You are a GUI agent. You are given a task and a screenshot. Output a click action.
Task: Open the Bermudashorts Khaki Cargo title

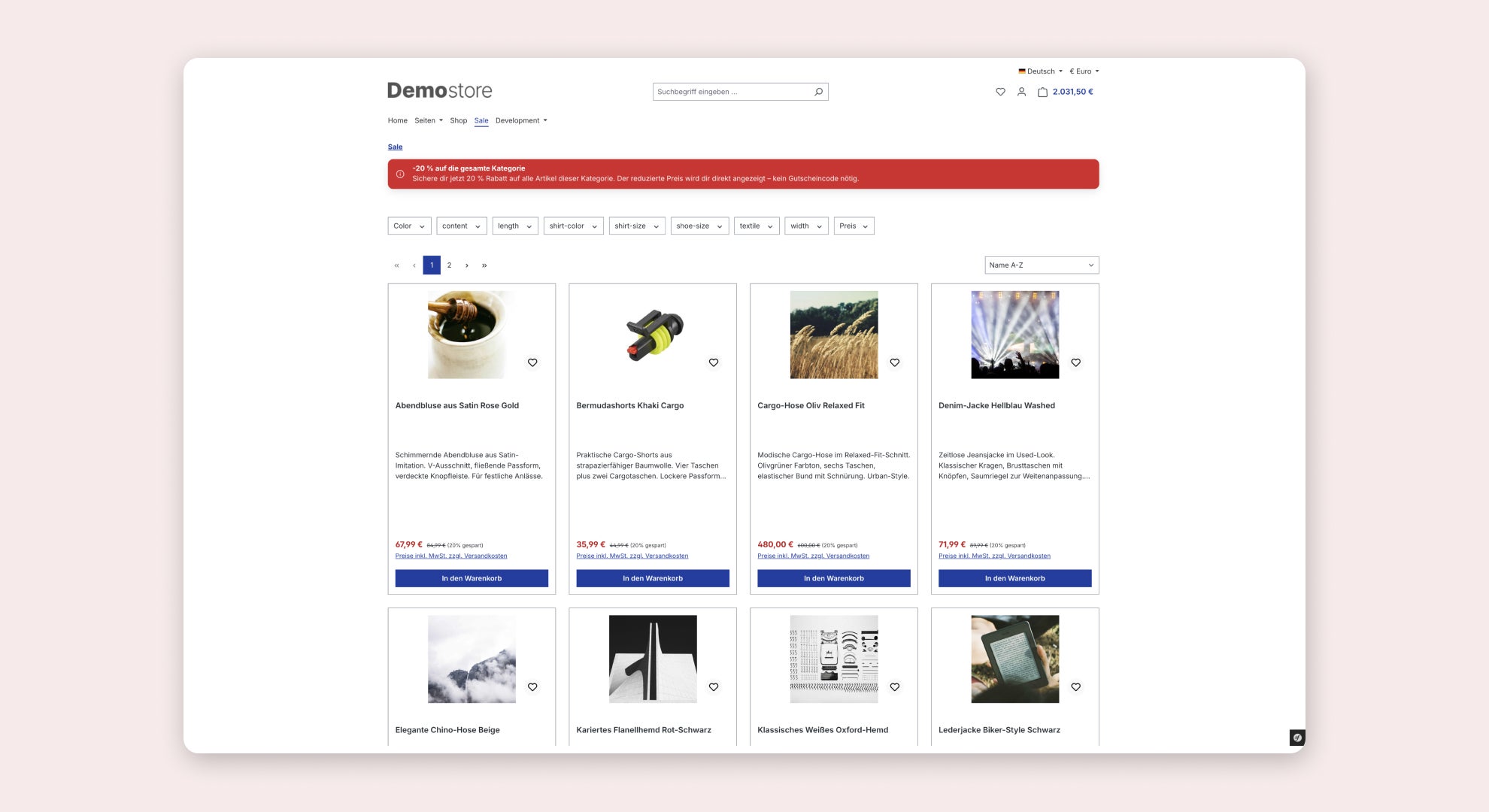tap(630, 406)
